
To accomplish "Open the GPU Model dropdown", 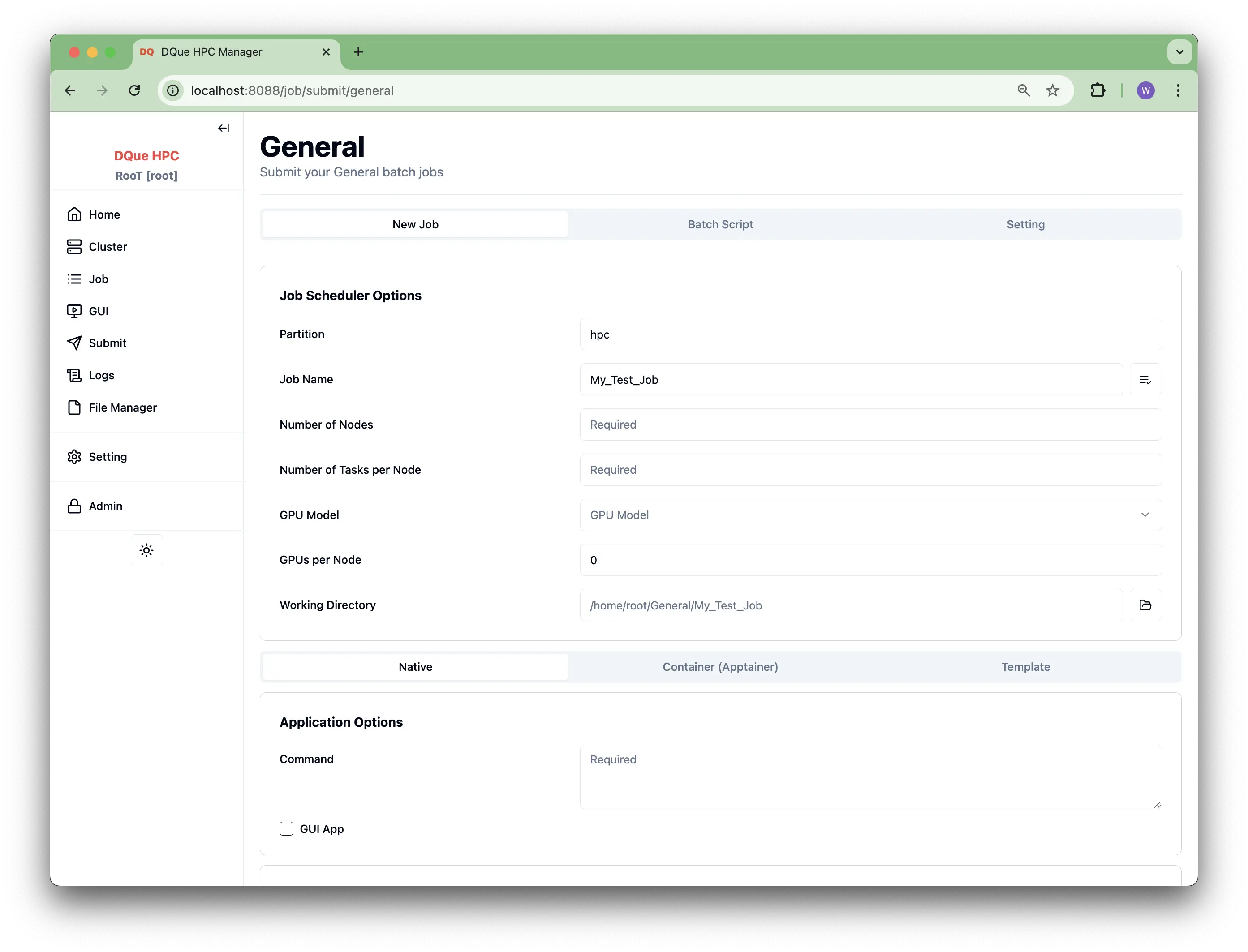I will (1145, 515).
